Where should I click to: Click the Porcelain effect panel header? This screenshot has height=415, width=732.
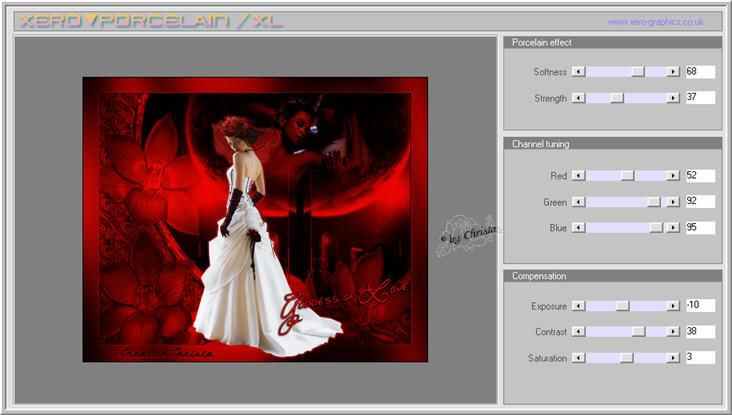coord(612,42)
